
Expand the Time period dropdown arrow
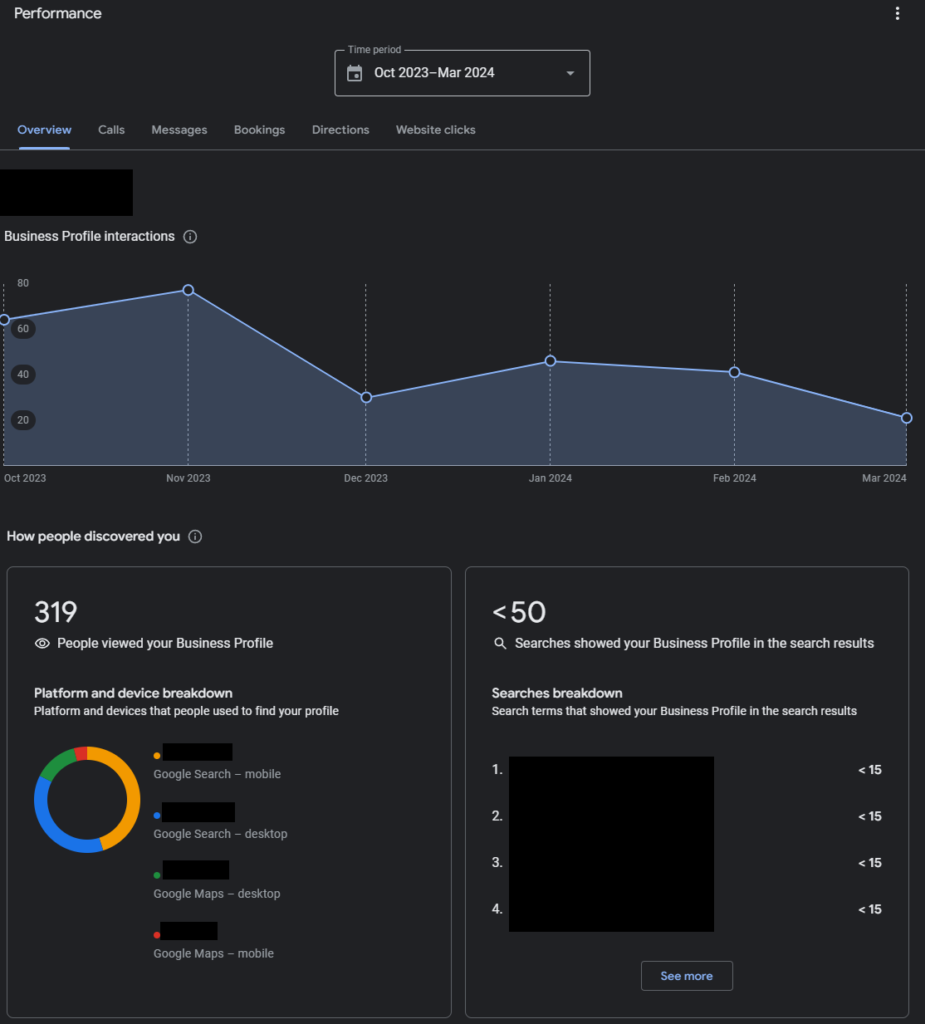point(570,73)
